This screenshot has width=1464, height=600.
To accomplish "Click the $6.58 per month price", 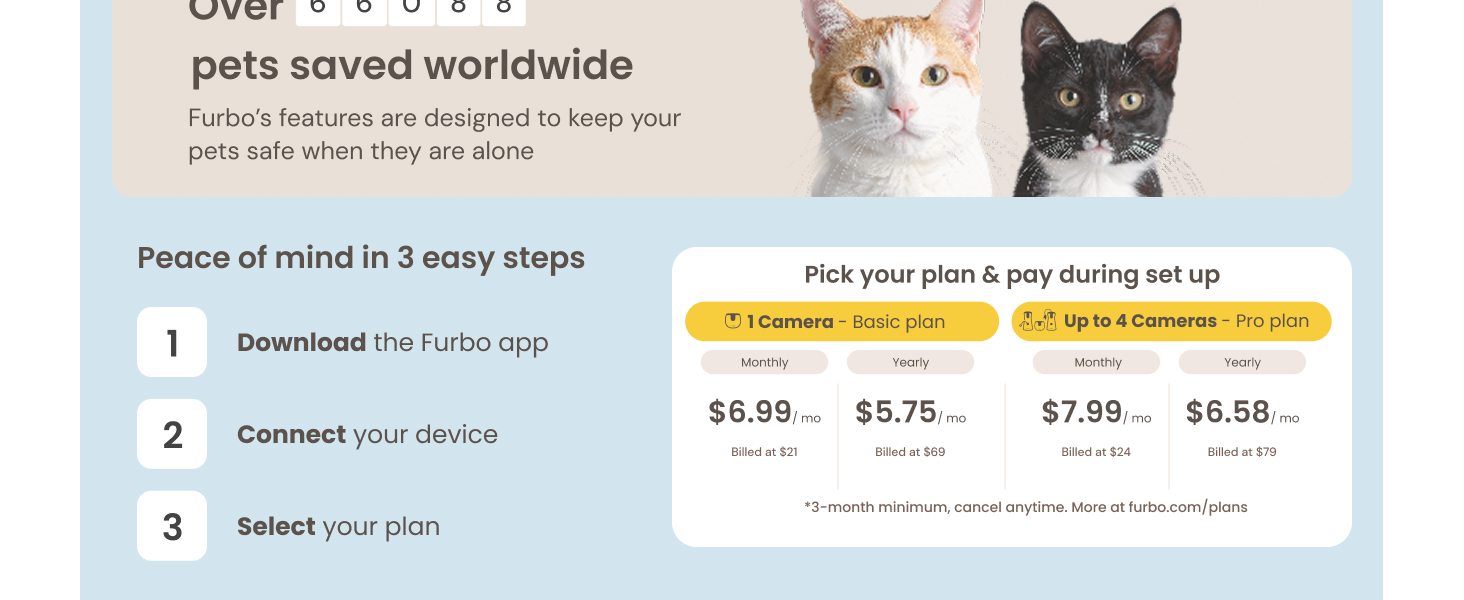I will [1242, 412].
